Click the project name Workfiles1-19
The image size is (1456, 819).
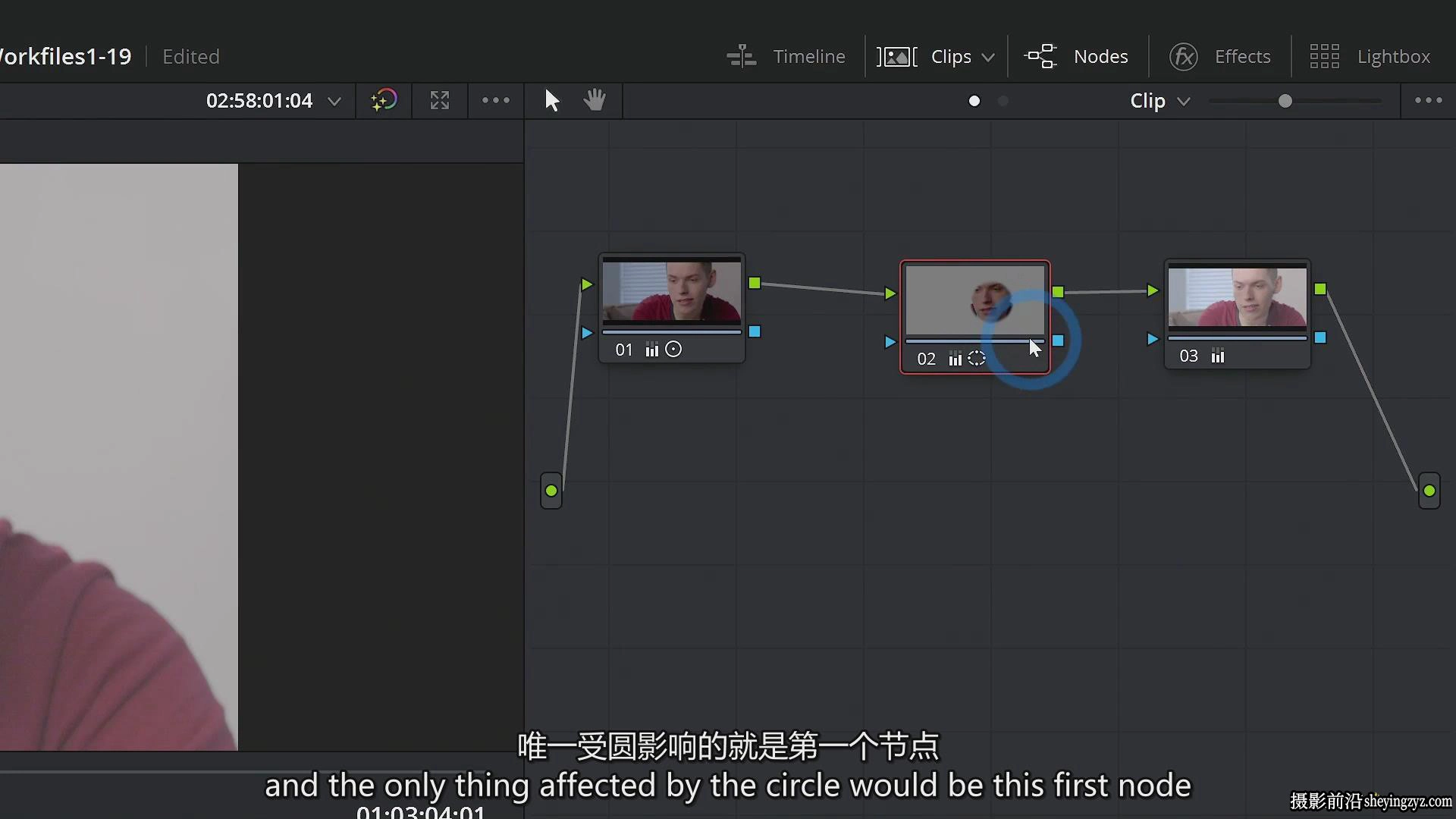[x=66, y=57]
